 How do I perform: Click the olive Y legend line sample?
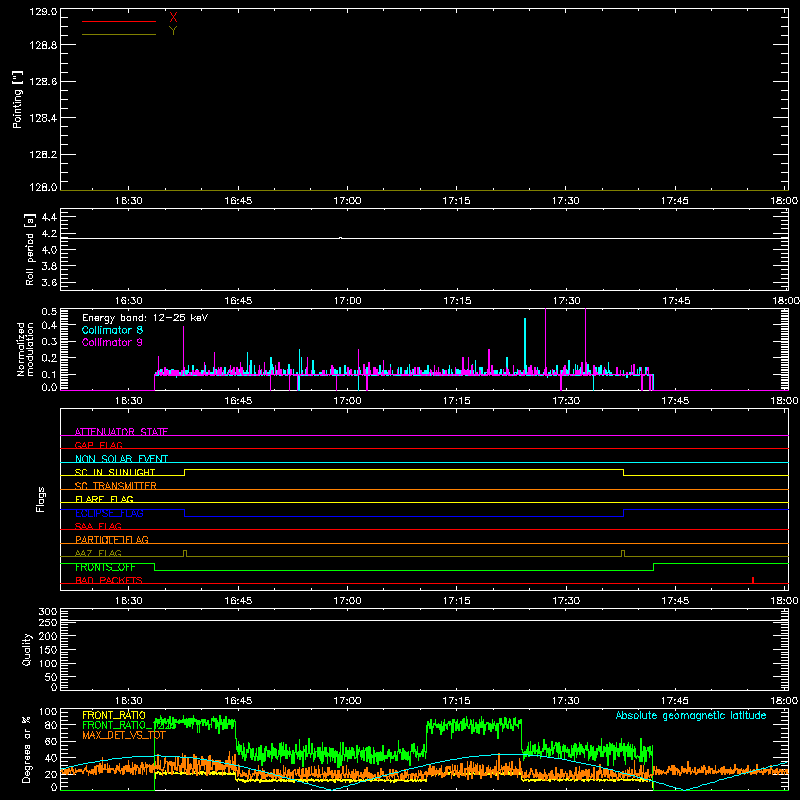(119, 34)
